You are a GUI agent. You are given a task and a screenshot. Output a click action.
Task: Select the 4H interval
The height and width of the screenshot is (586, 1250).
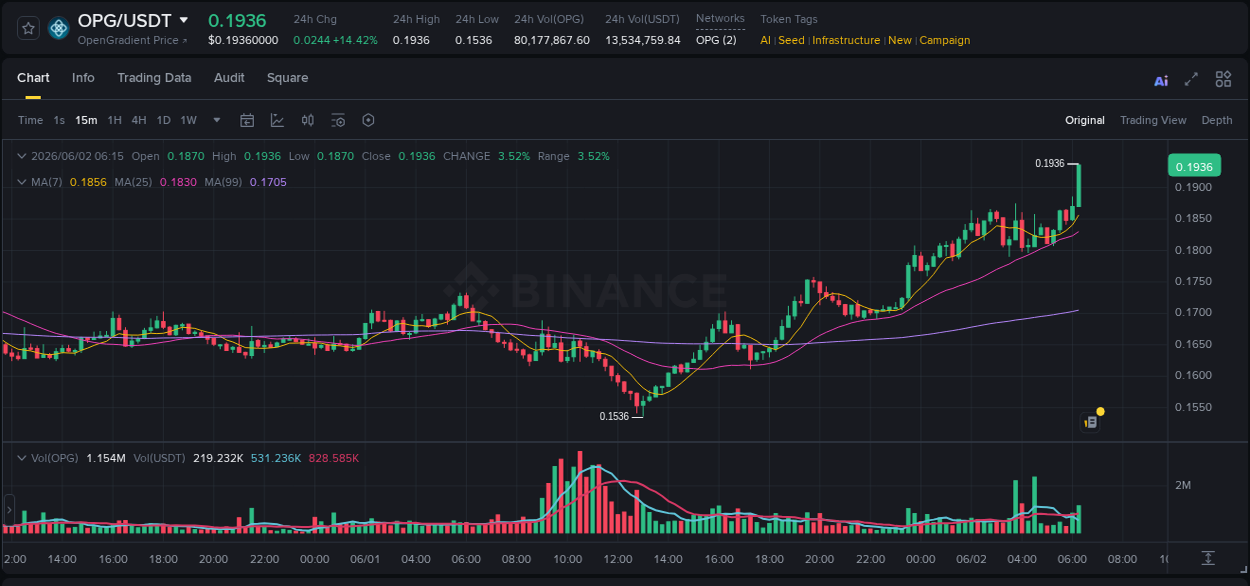coord(139,120)
